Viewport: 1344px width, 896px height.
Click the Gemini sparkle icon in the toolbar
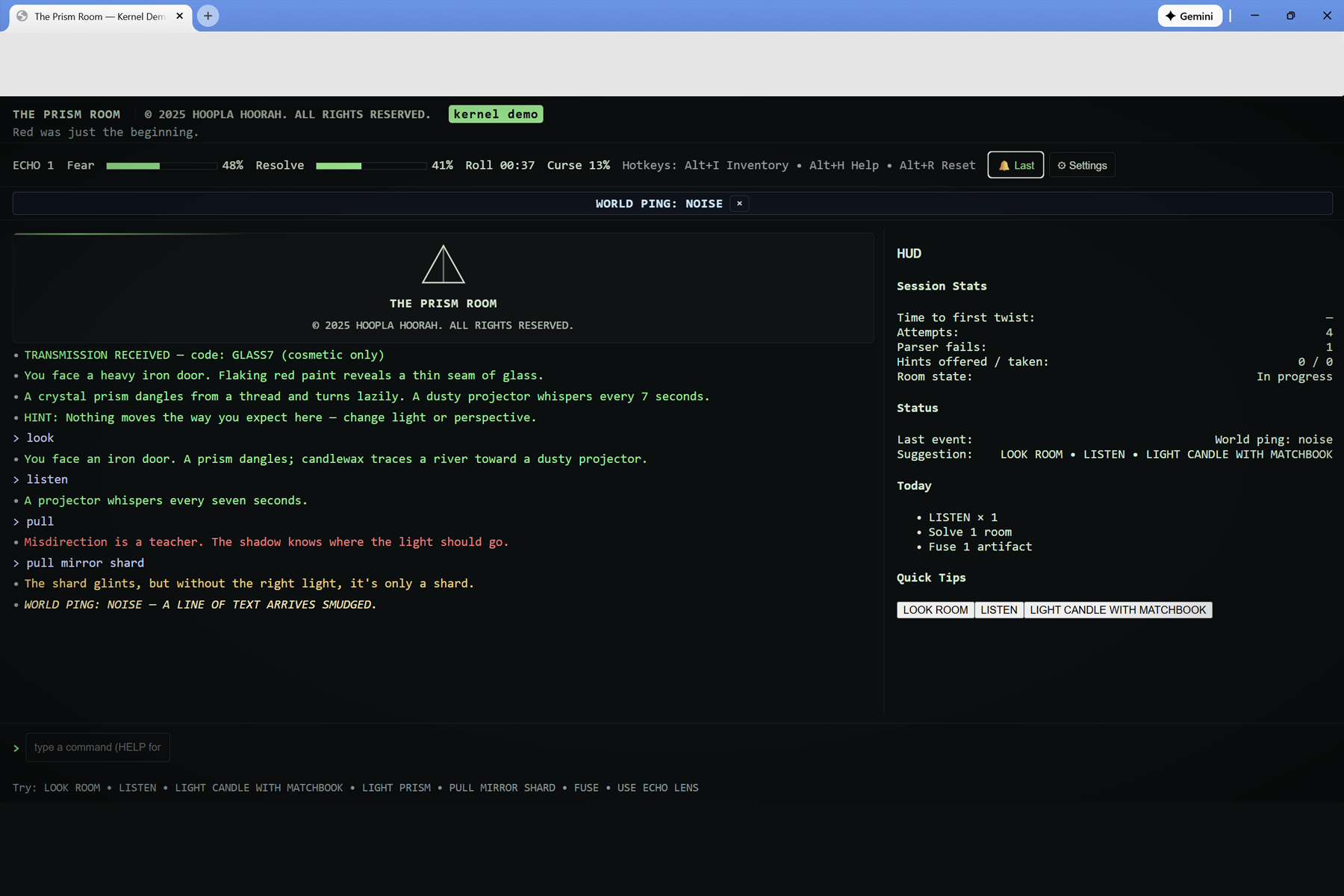pos(1169,16)
